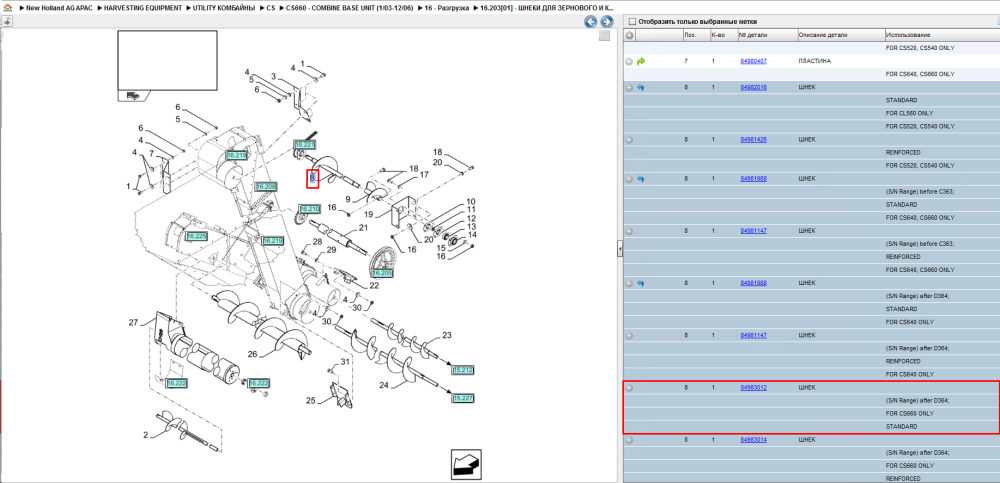
Task: Sort by 'Описание детали' column header
Action: point(841,35)
